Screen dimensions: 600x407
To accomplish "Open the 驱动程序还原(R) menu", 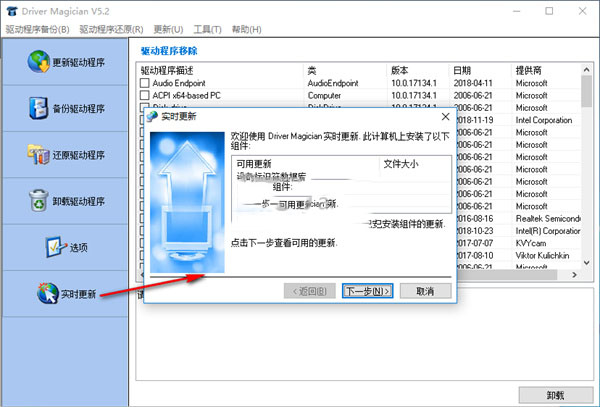I will [x=112, y=29].
